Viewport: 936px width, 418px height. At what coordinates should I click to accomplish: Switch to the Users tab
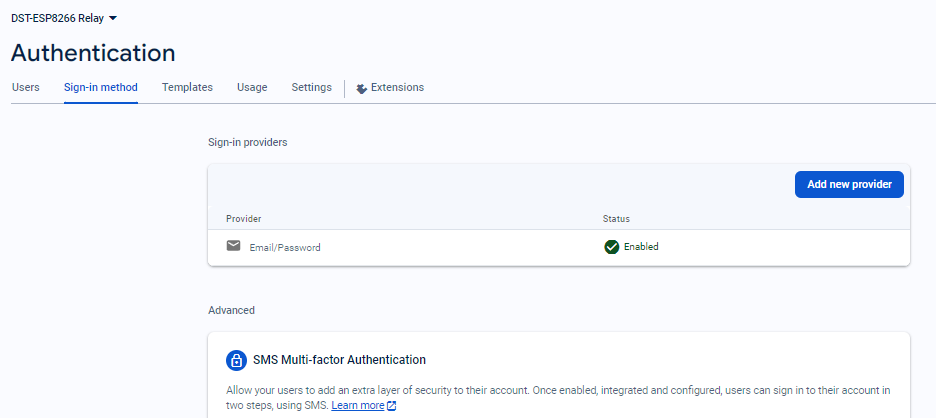tap(26, 88)
